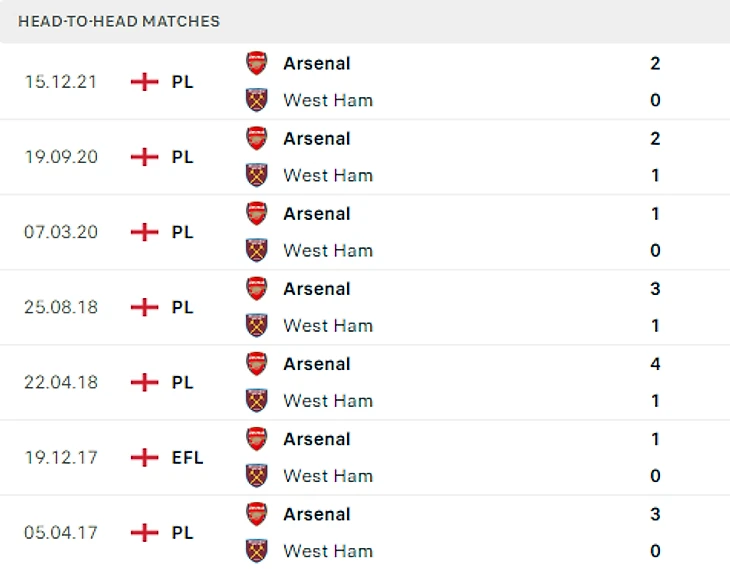Click West Ham crest in 07.03.20 match
The width and height of the screenshot is (730, 569).
pyautogui.click(x=257, y=250)
